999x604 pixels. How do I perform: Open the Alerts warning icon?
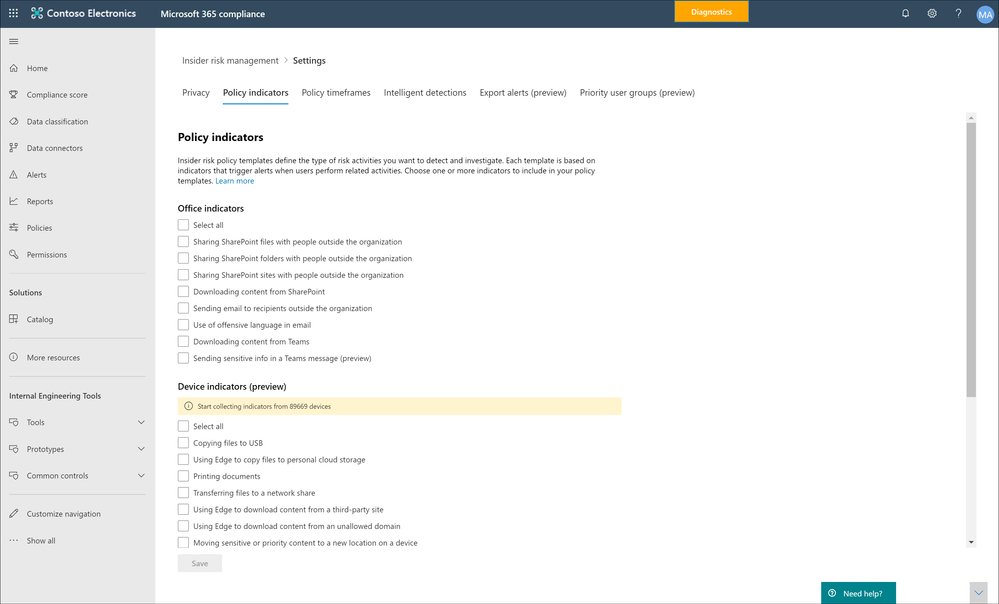click(x=14, y=175)
